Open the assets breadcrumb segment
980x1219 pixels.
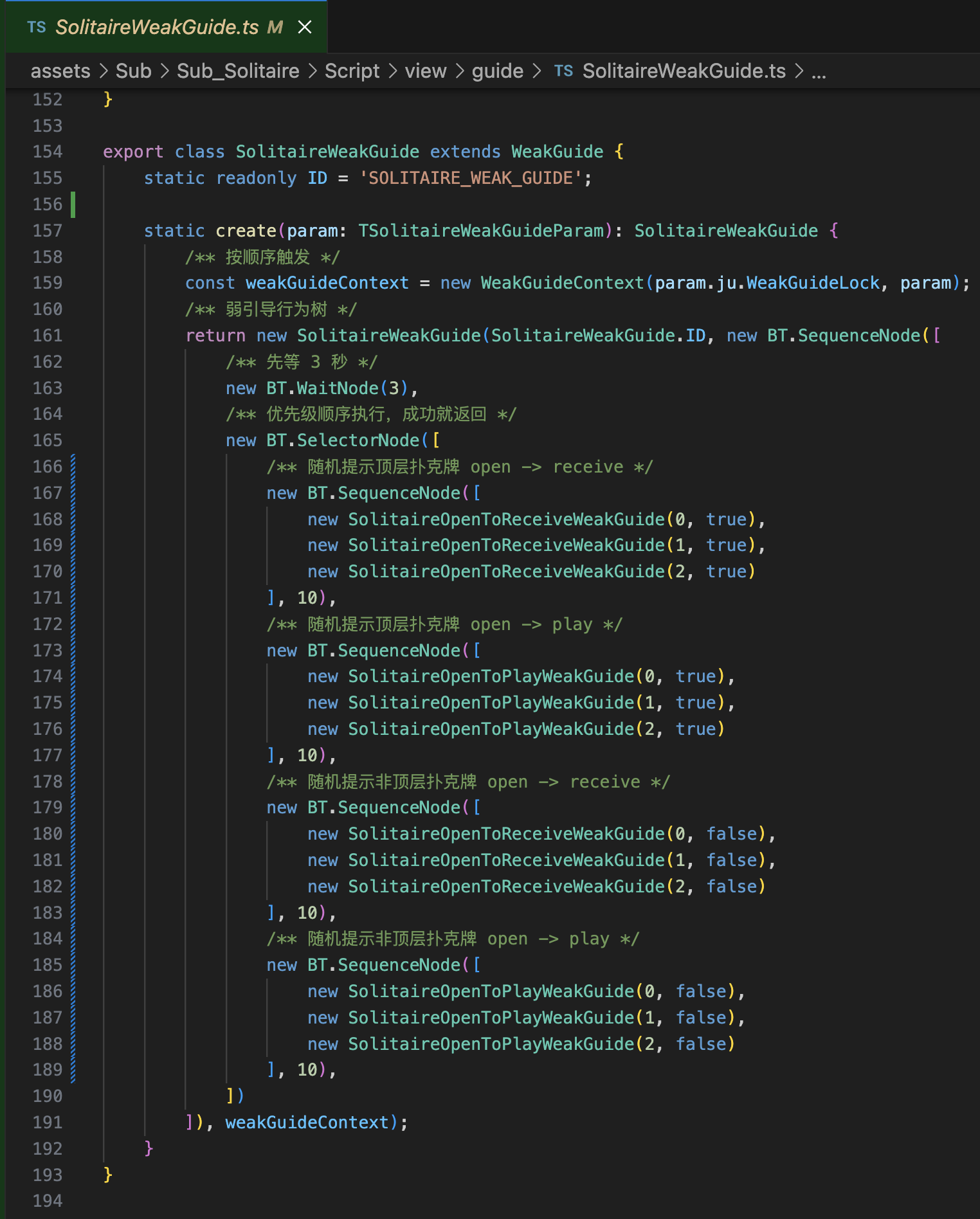[x=60, y=71]
